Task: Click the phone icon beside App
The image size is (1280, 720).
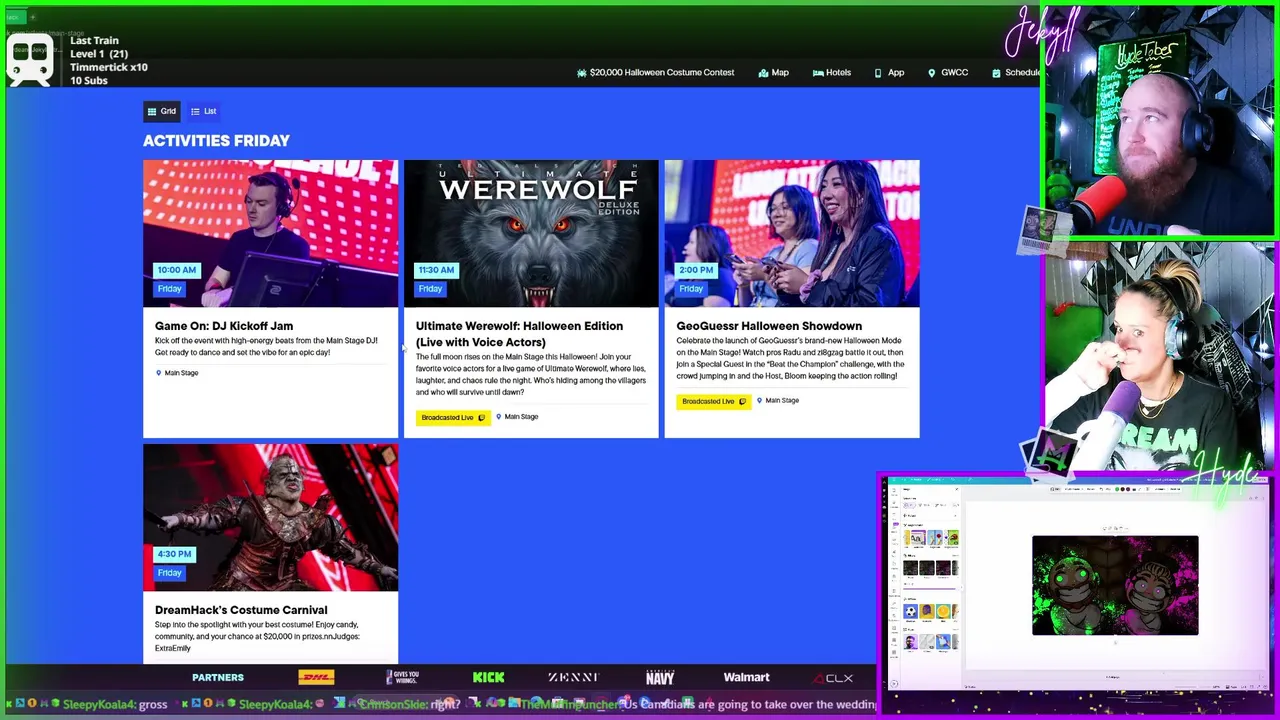Action: 878,73
